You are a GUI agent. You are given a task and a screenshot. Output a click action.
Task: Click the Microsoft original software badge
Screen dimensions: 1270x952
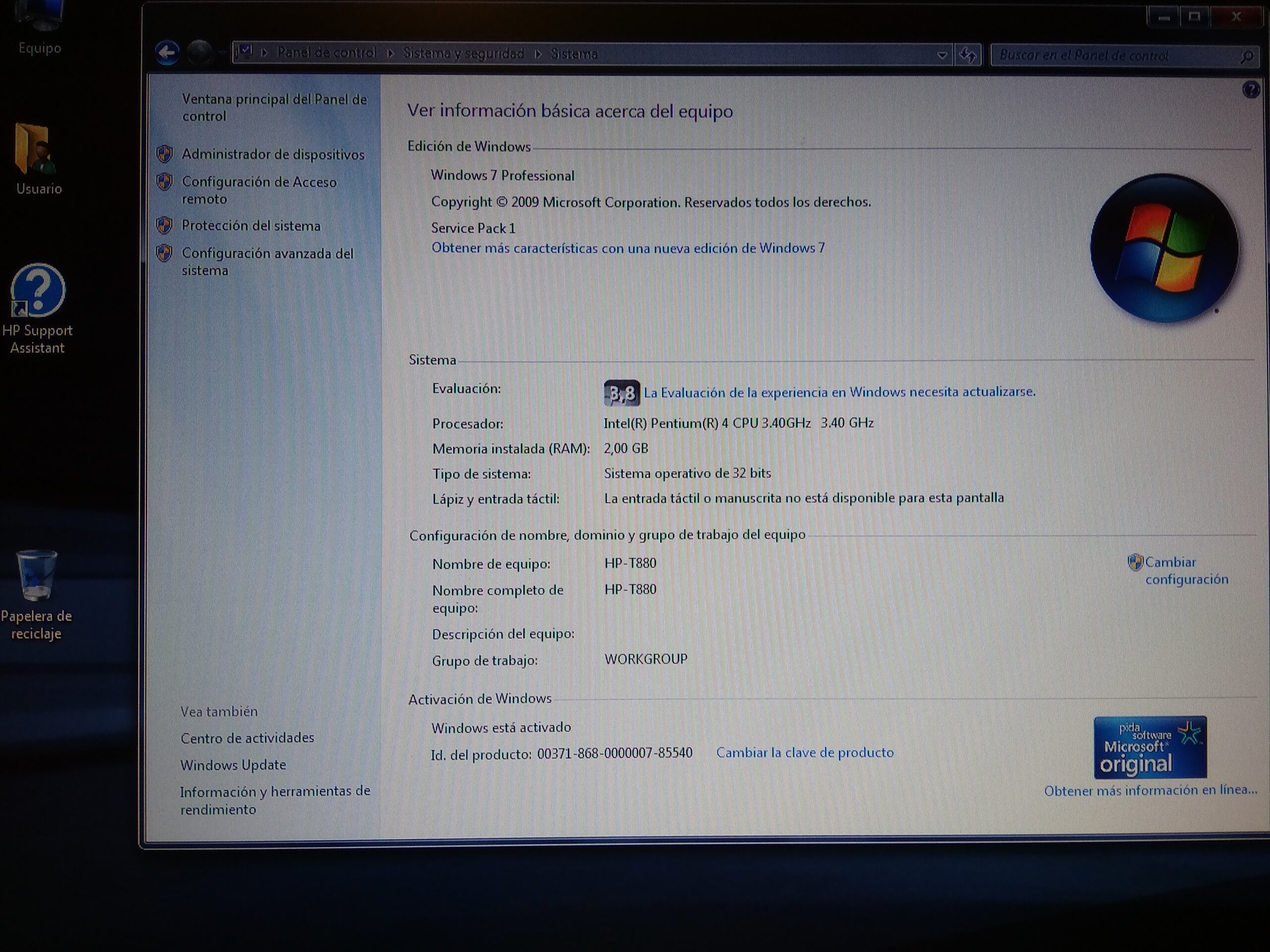click(x=1150, y=747)
